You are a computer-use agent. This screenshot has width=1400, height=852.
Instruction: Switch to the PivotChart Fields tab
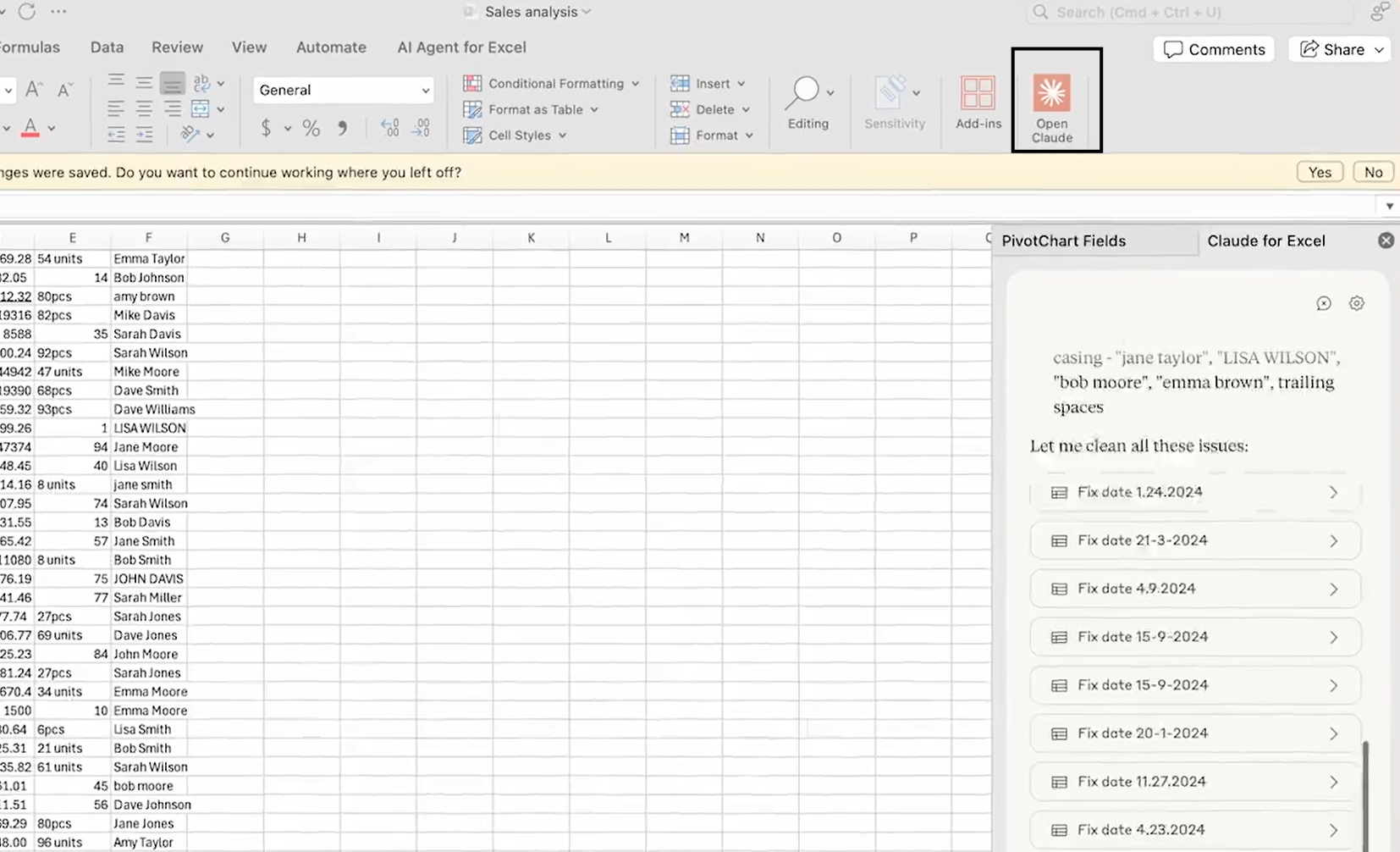pos(1063,241)
